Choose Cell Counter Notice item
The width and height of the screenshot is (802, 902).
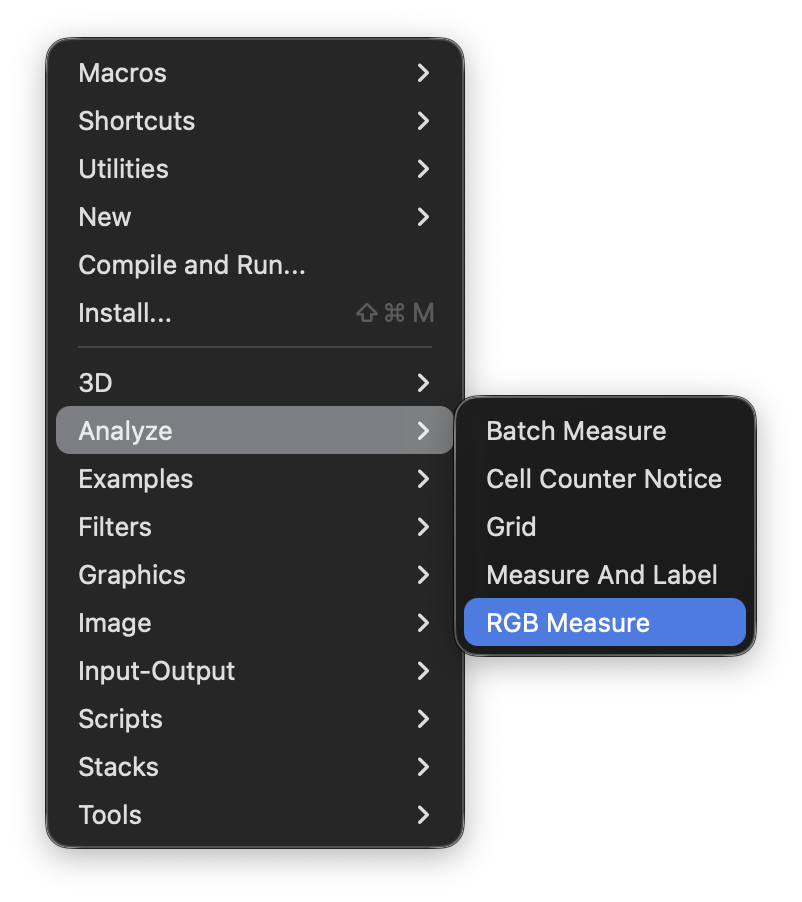[x=604, y=479]
